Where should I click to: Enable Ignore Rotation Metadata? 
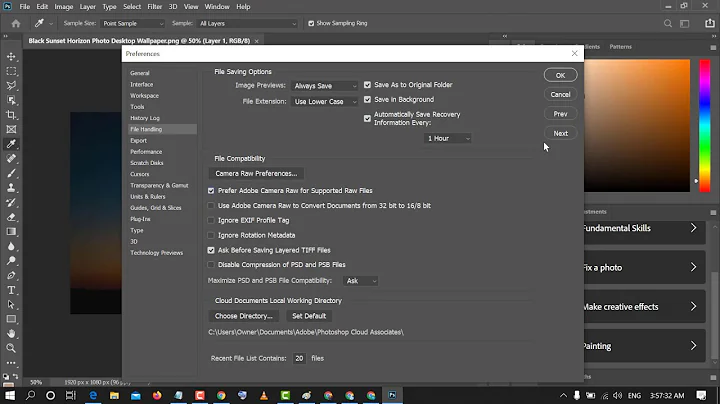tap(211, 235)
